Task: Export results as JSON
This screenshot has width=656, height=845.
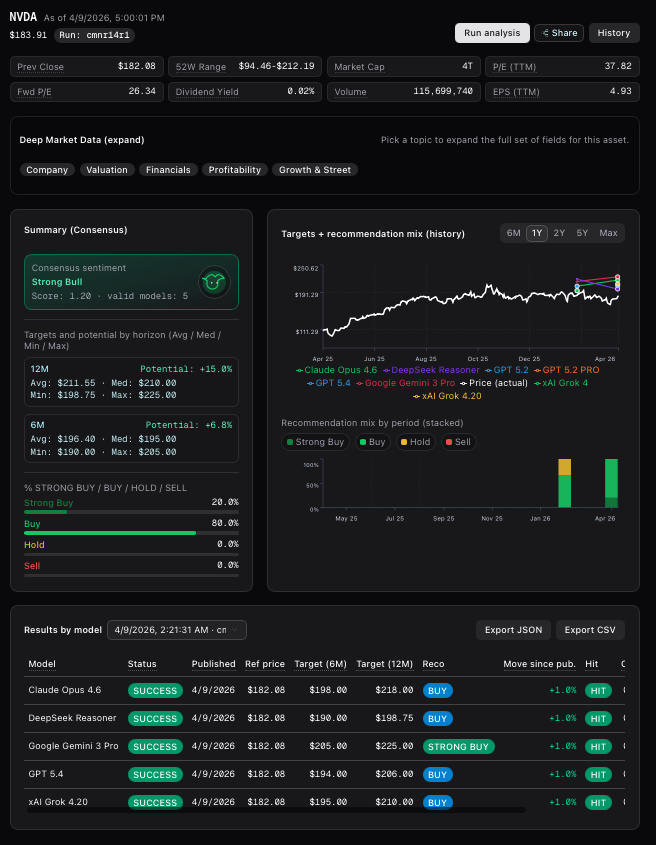Action: pos(513,630)
